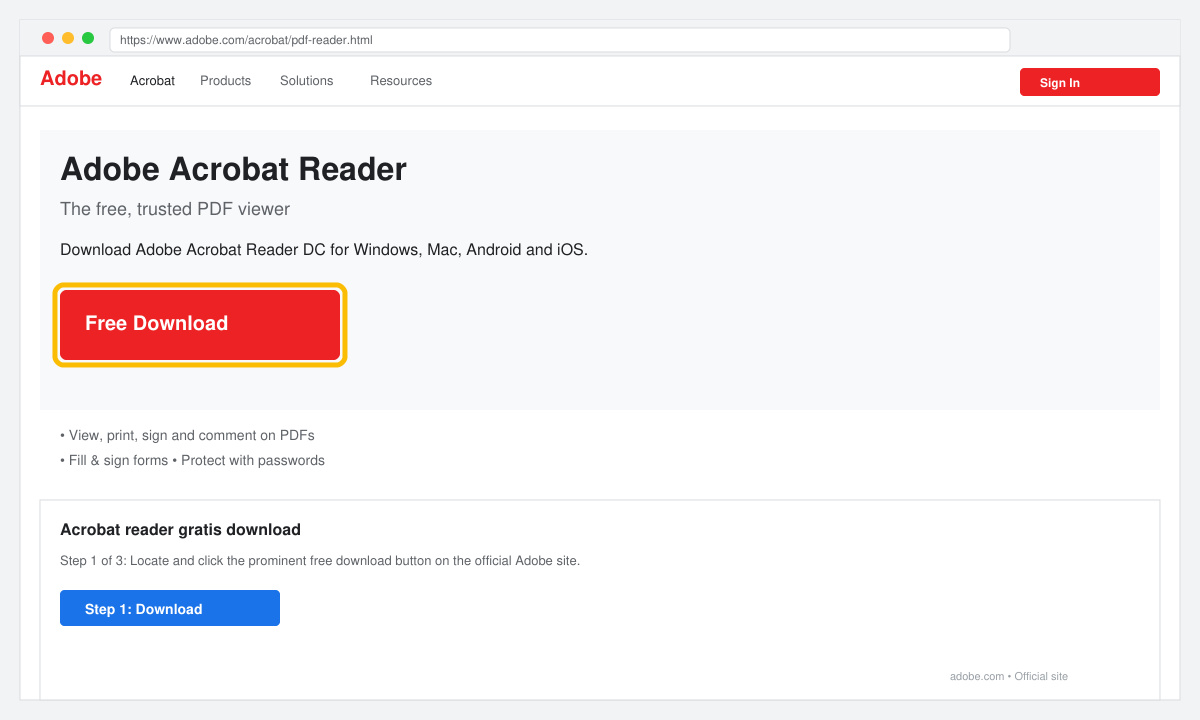Open the Acrobat menu item

(152, 81)
